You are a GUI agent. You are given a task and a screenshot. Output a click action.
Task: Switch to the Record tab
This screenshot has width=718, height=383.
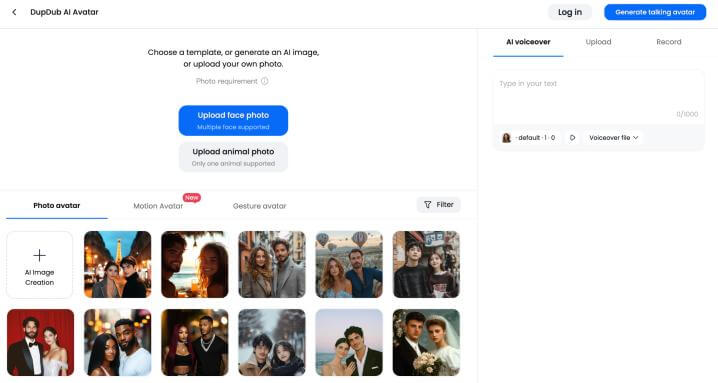click(669, 42)
